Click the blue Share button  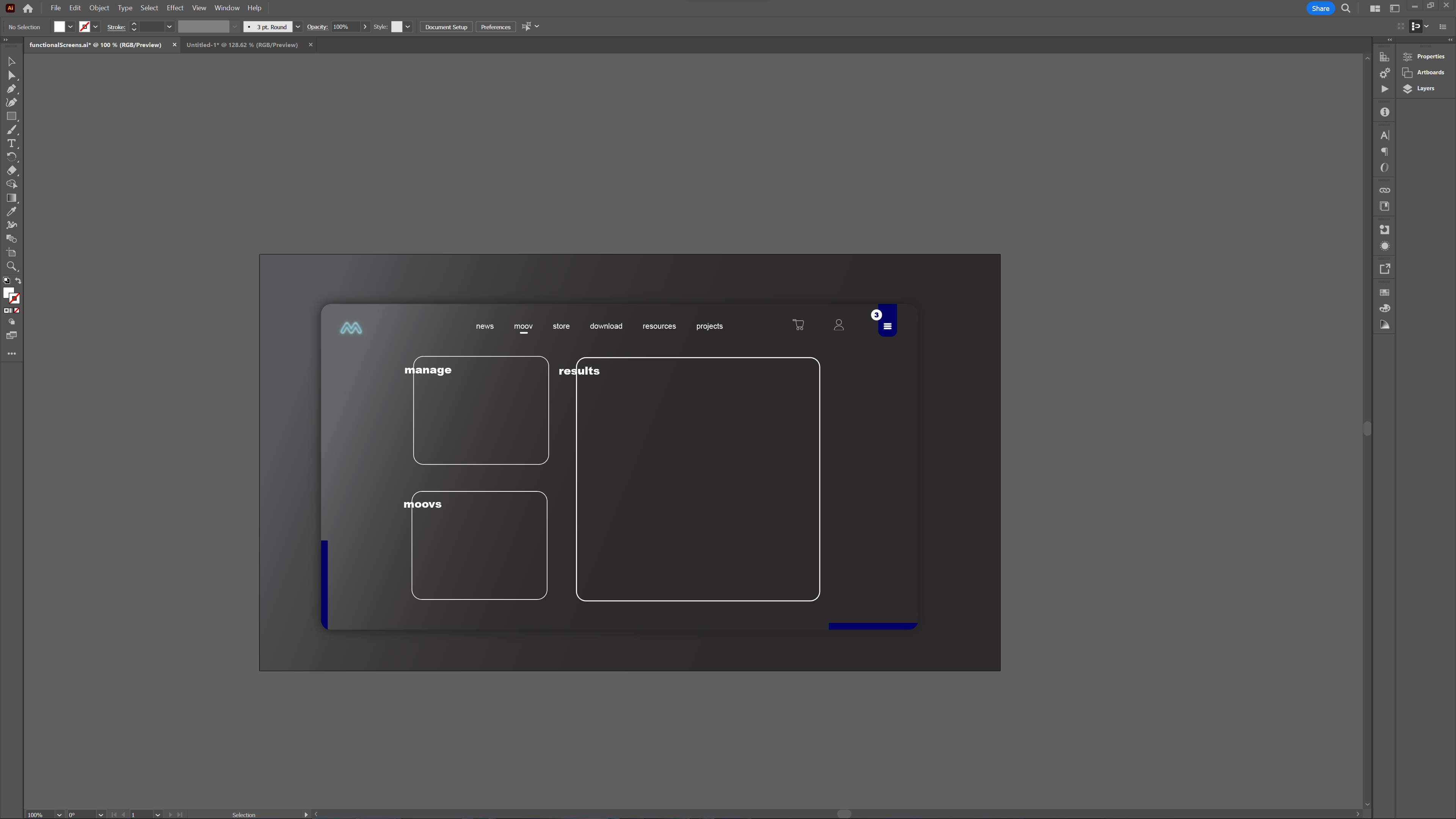[x=1320, y=8]
